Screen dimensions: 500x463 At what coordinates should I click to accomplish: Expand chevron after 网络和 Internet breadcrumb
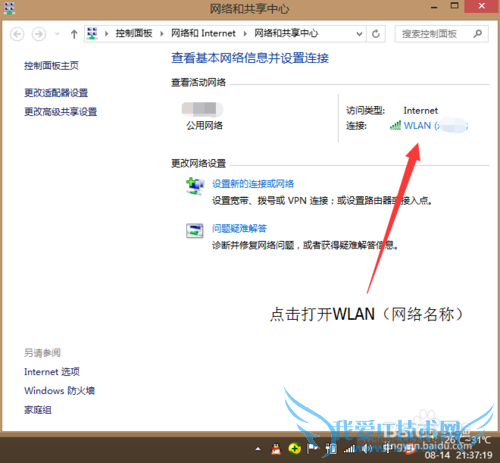click(245, 34)
